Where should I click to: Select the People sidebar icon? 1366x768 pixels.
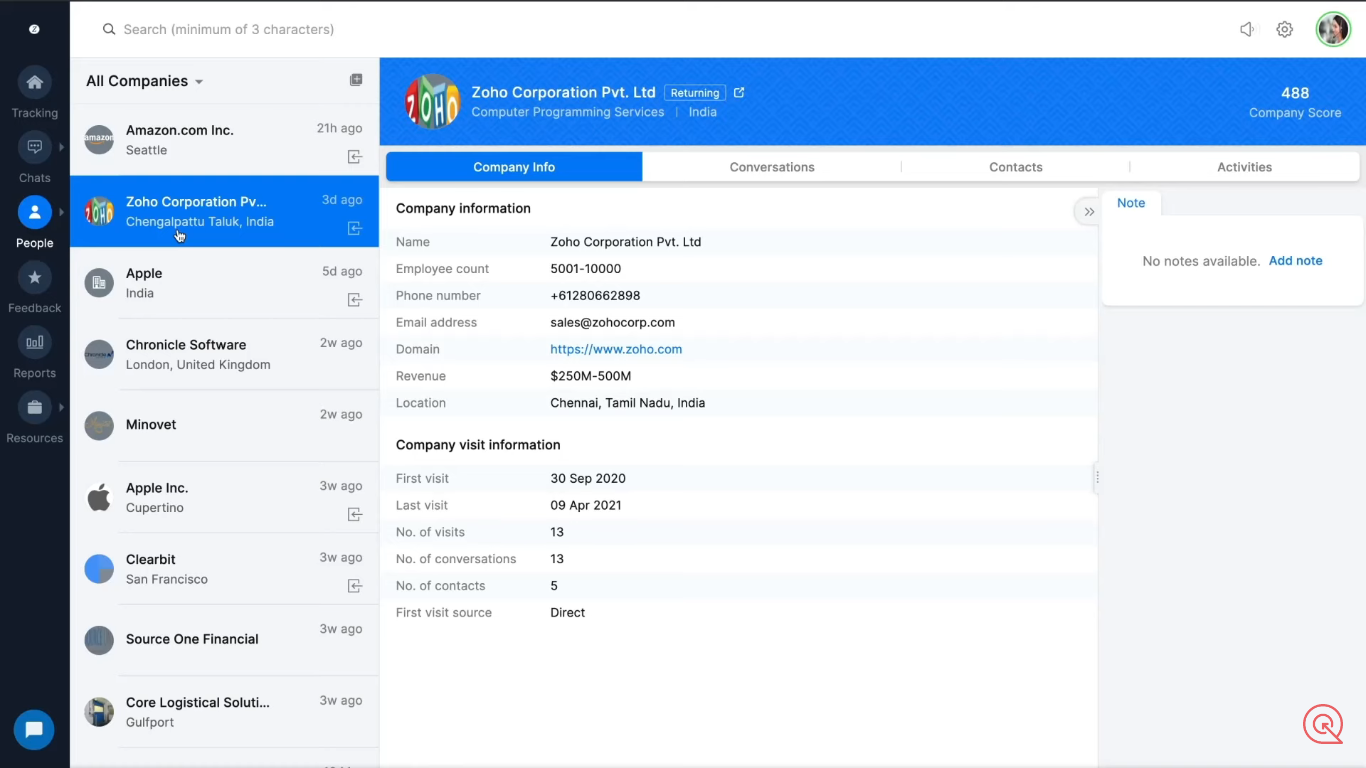tap(34, 212)
